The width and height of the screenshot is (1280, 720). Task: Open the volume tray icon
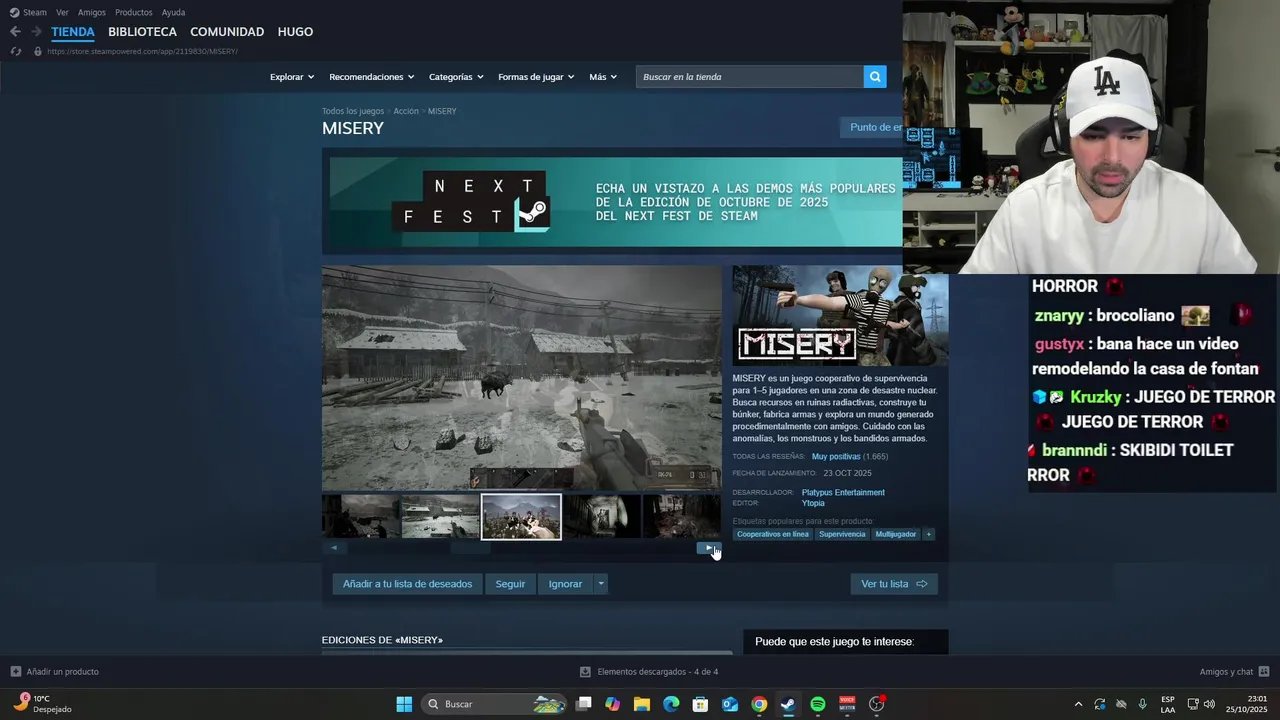click(x=1209, y=704)
